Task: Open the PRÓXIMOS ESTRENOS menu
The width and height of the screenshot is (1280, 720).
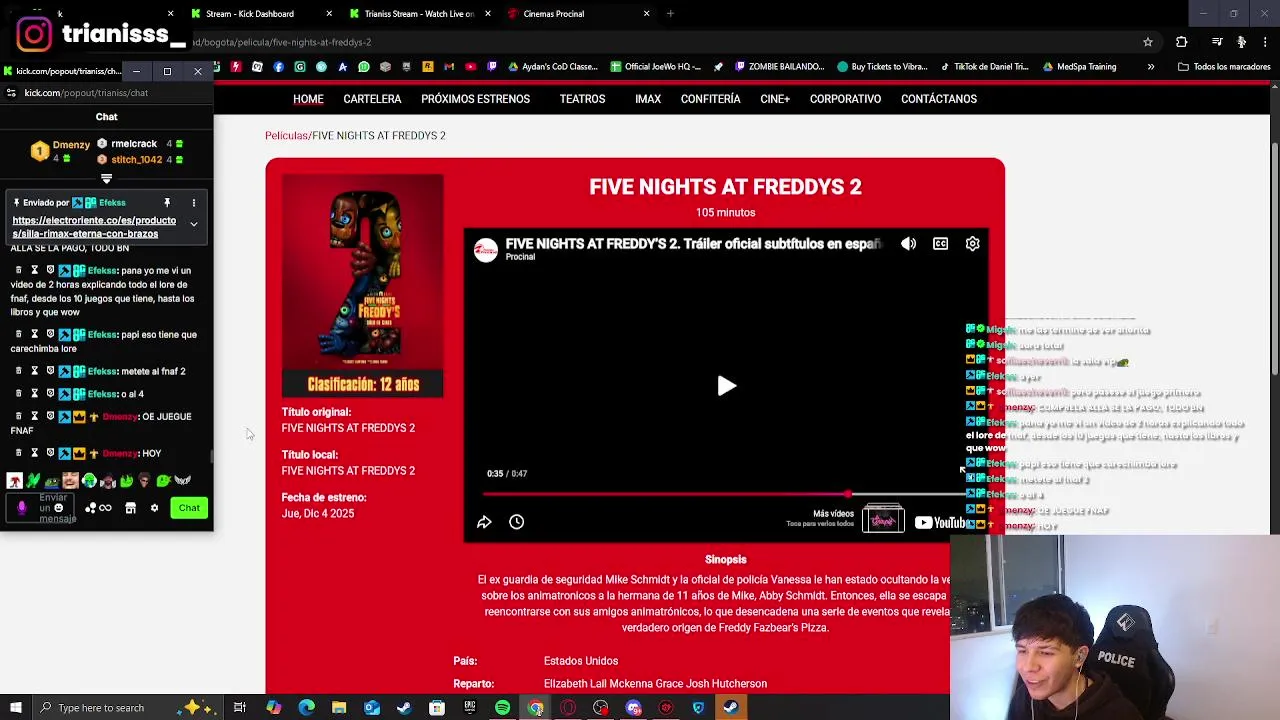Action: click(475, 99)
